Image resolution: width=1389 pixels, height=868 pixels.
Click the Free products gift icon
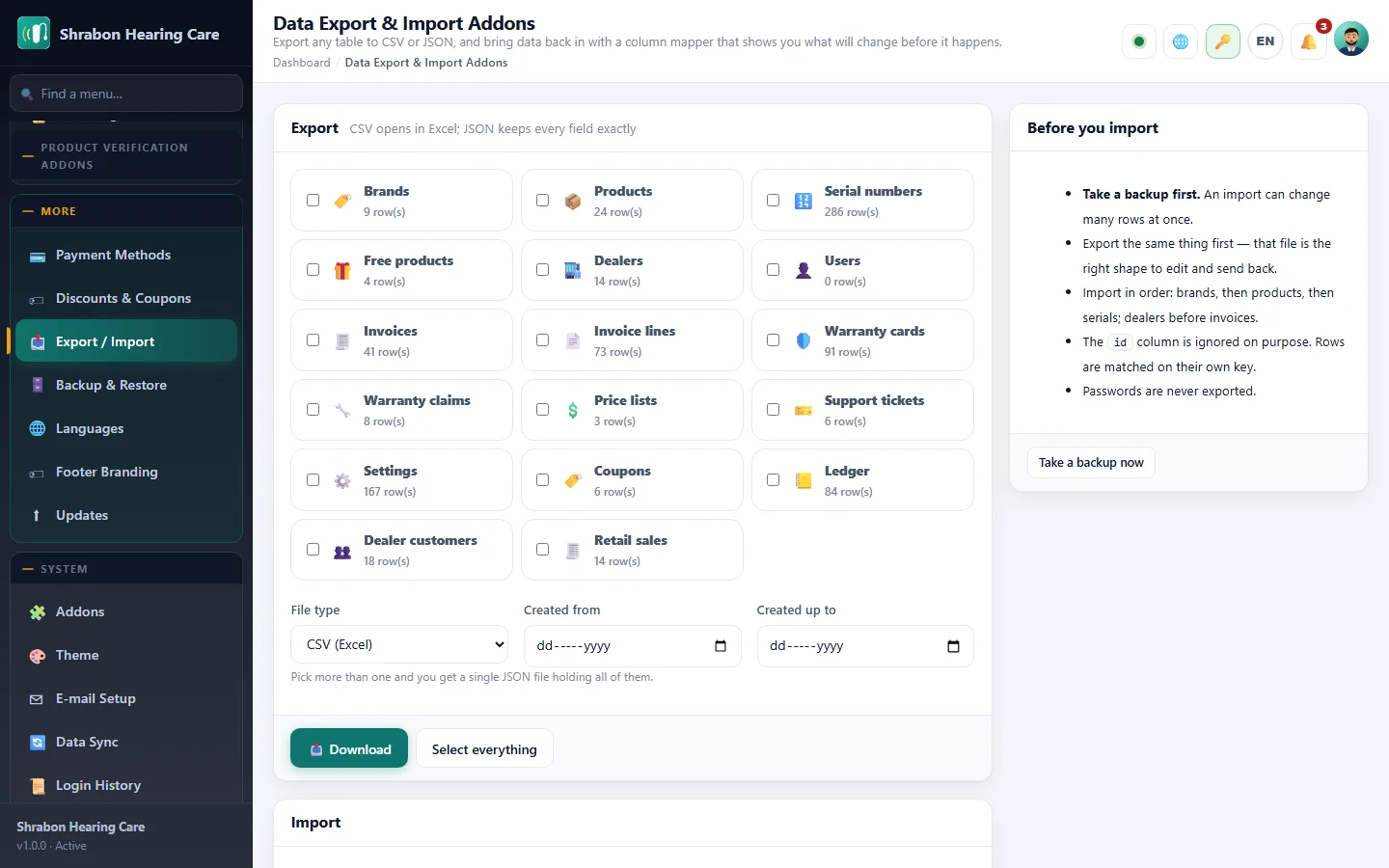click(342, 271)
